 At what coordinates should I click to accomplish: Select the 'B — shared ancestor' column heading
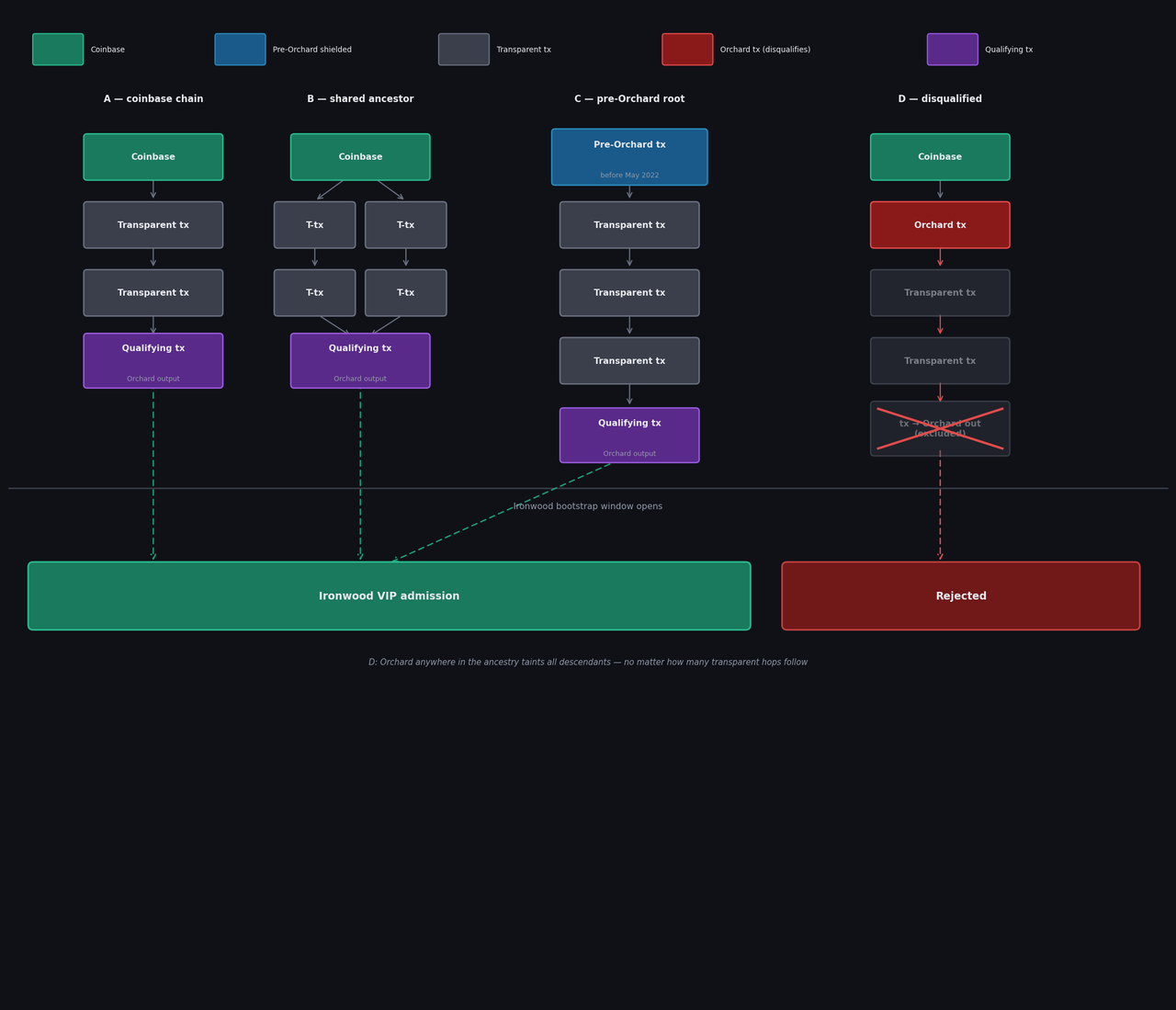point(360,99)
